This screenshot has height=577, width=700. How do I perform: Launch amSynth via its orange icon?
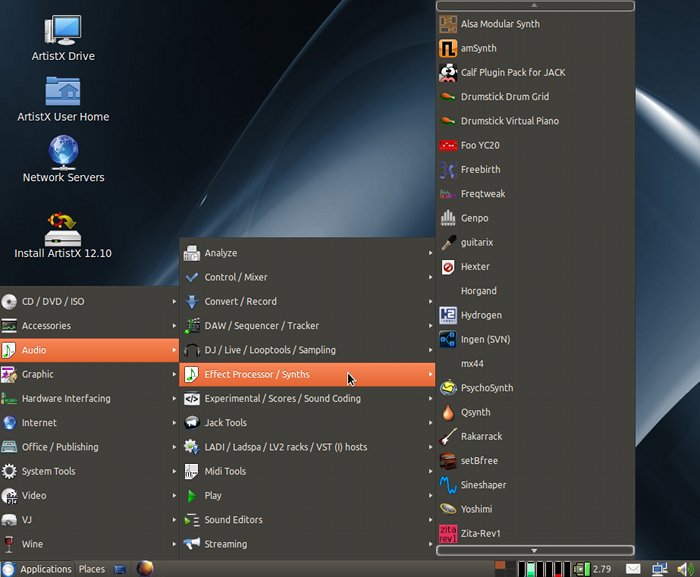click(448, 48)
